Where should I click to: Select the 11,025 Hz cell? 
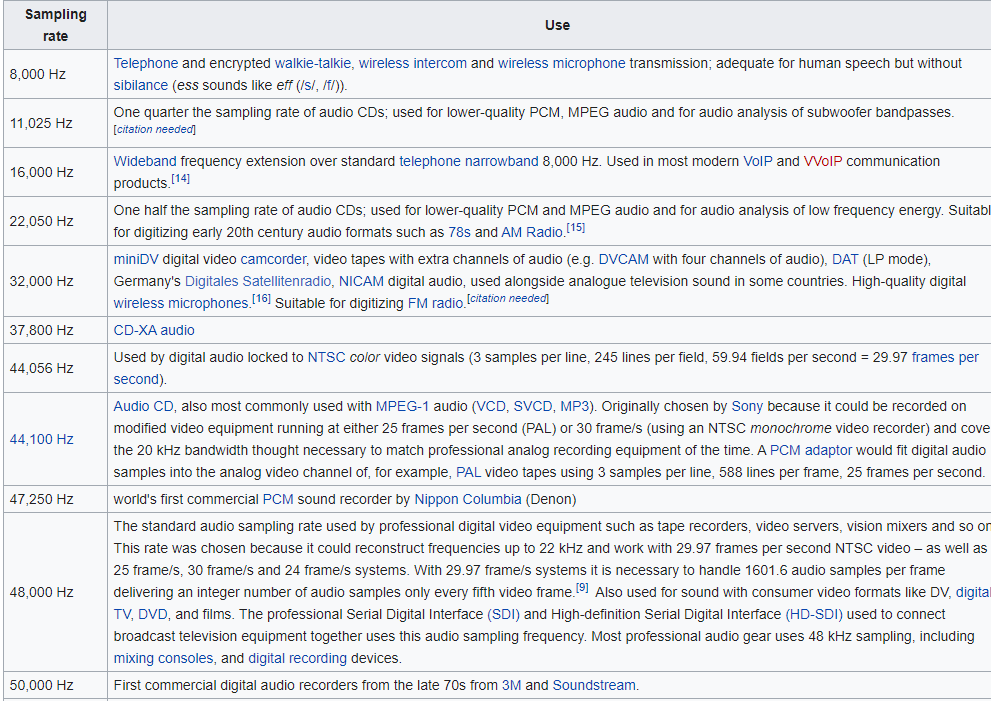56,123
